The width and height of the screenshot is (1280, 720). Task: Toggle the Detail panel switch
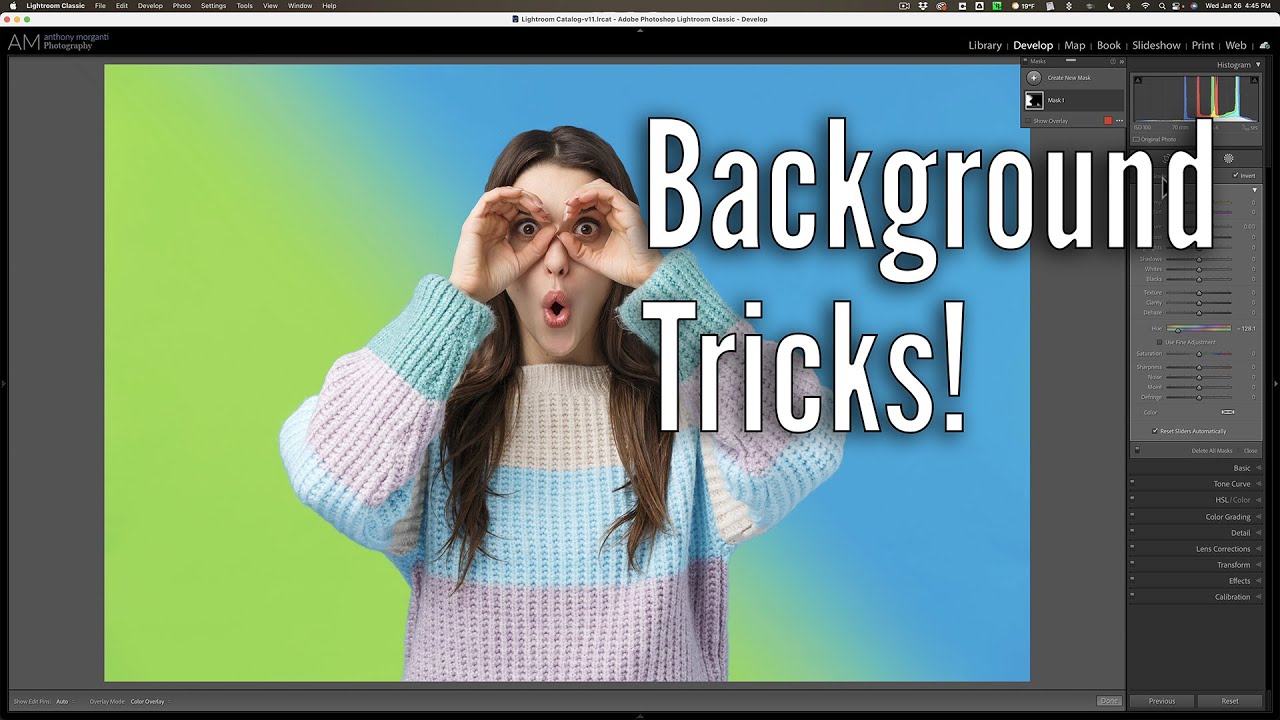pos(1132,530)
